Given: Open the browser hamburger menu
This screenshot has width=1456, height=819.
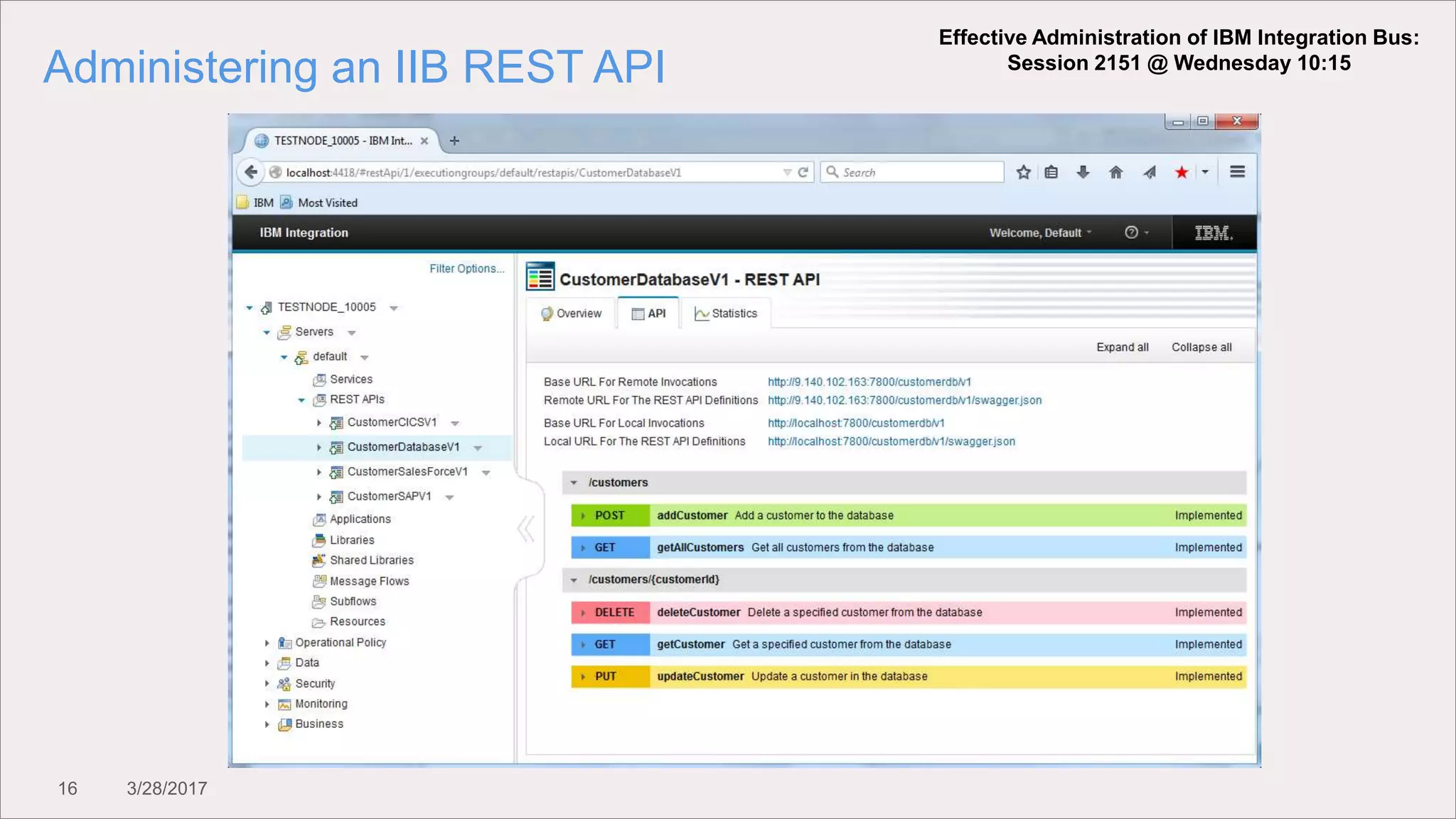Looking at the screenshot, I should pos(1237,172).
